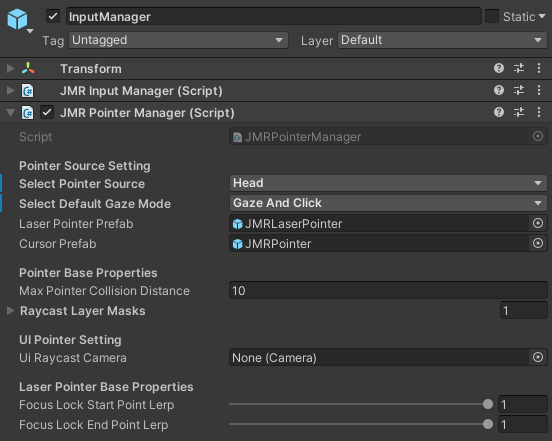Click Laser Pointer Prefab object picker

538,223
